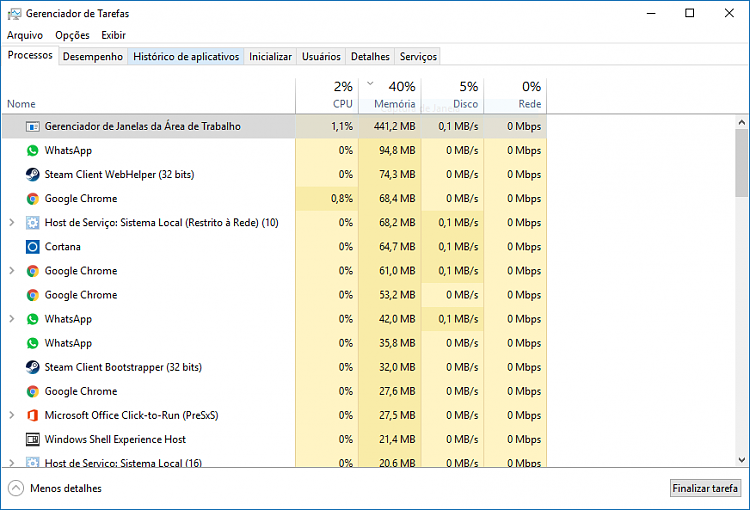Viewport: 750px width, 510px height.
Task: Click the Chrome icon in the 68,4 MB row
Action: pos(33,199)
